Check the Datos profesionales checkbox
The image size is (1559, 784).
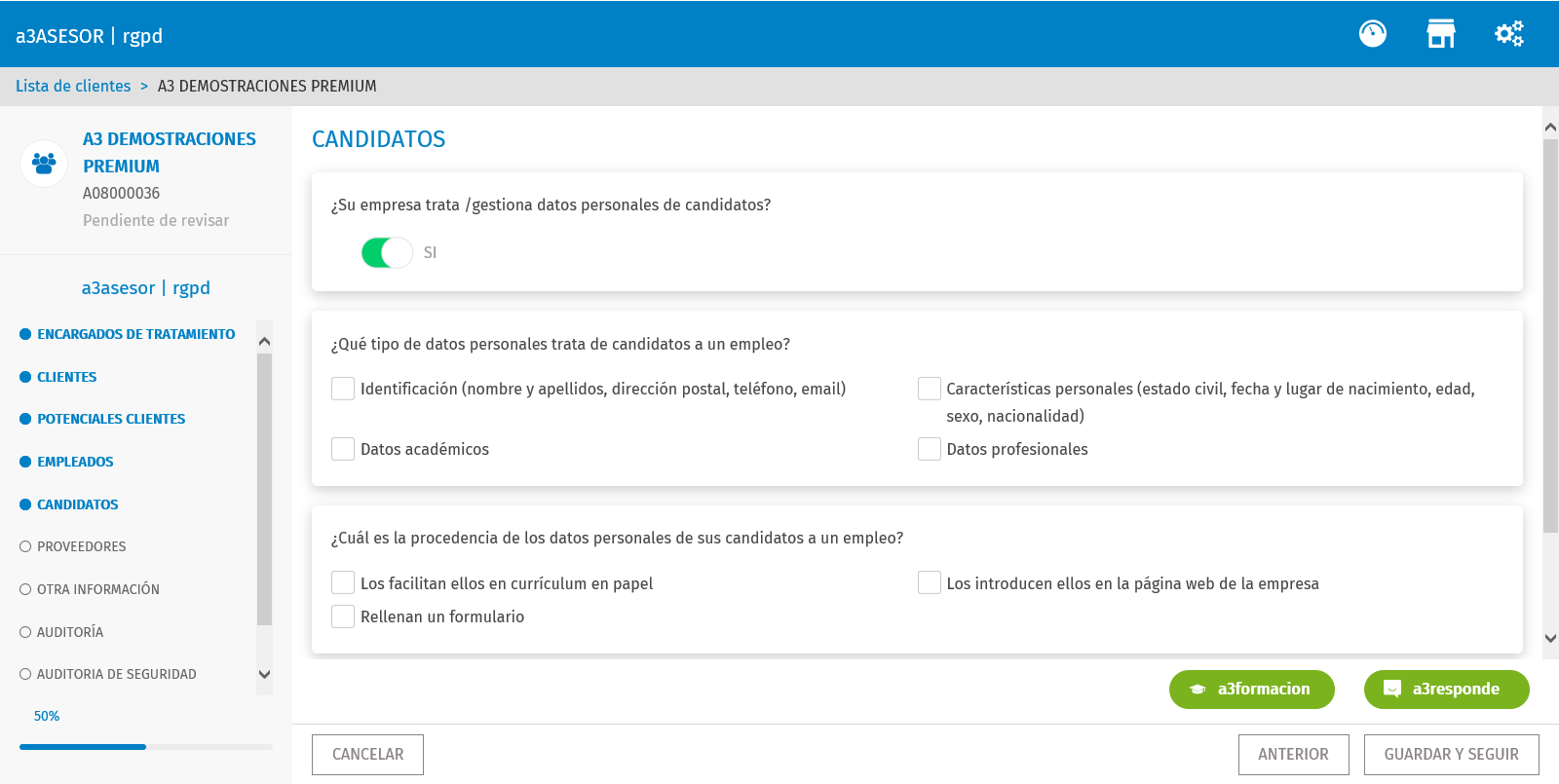(x=930, y=449)
